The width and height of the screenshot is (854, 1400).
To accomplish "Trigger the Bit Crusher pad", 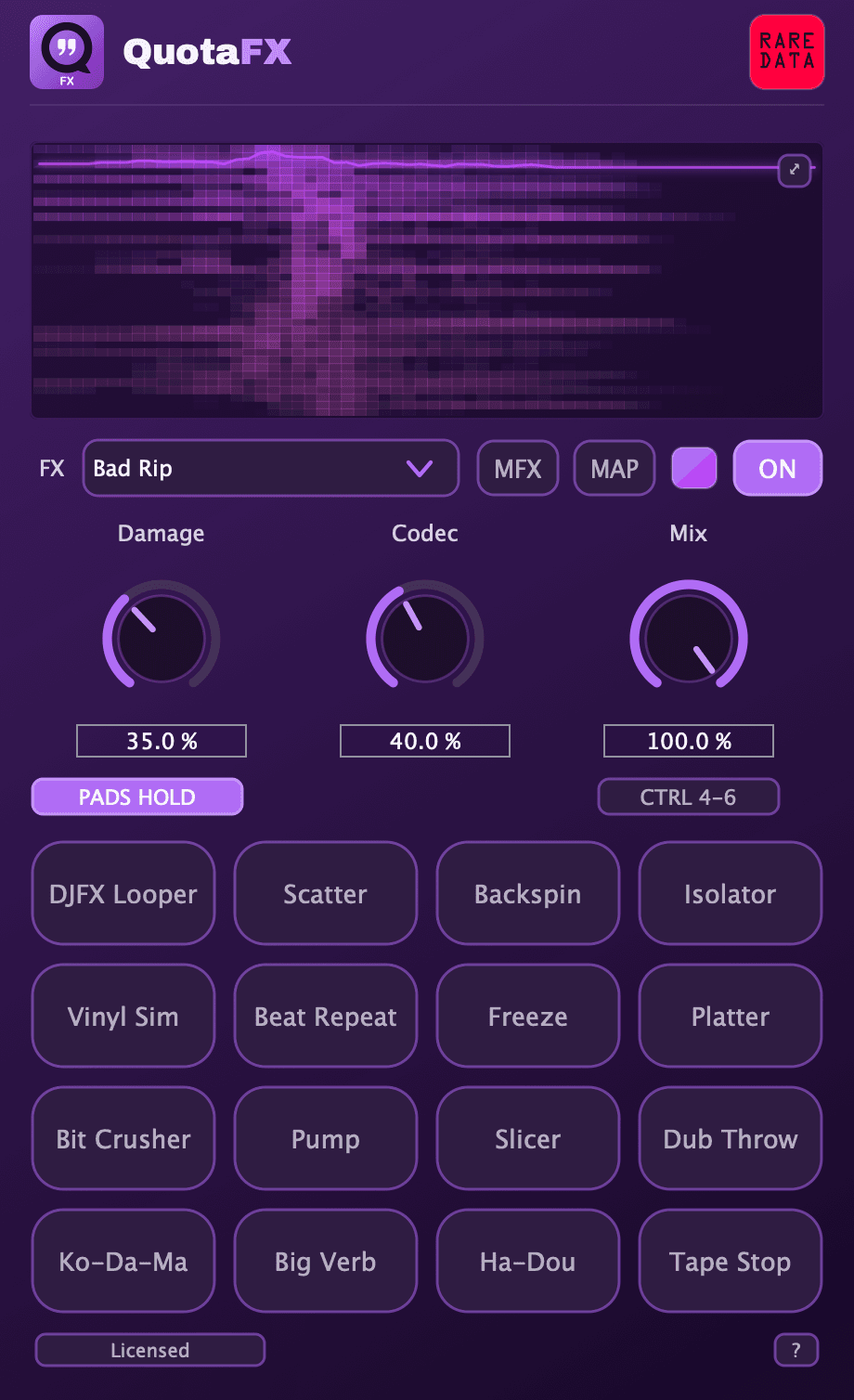I will click(x=123, y=1138).
